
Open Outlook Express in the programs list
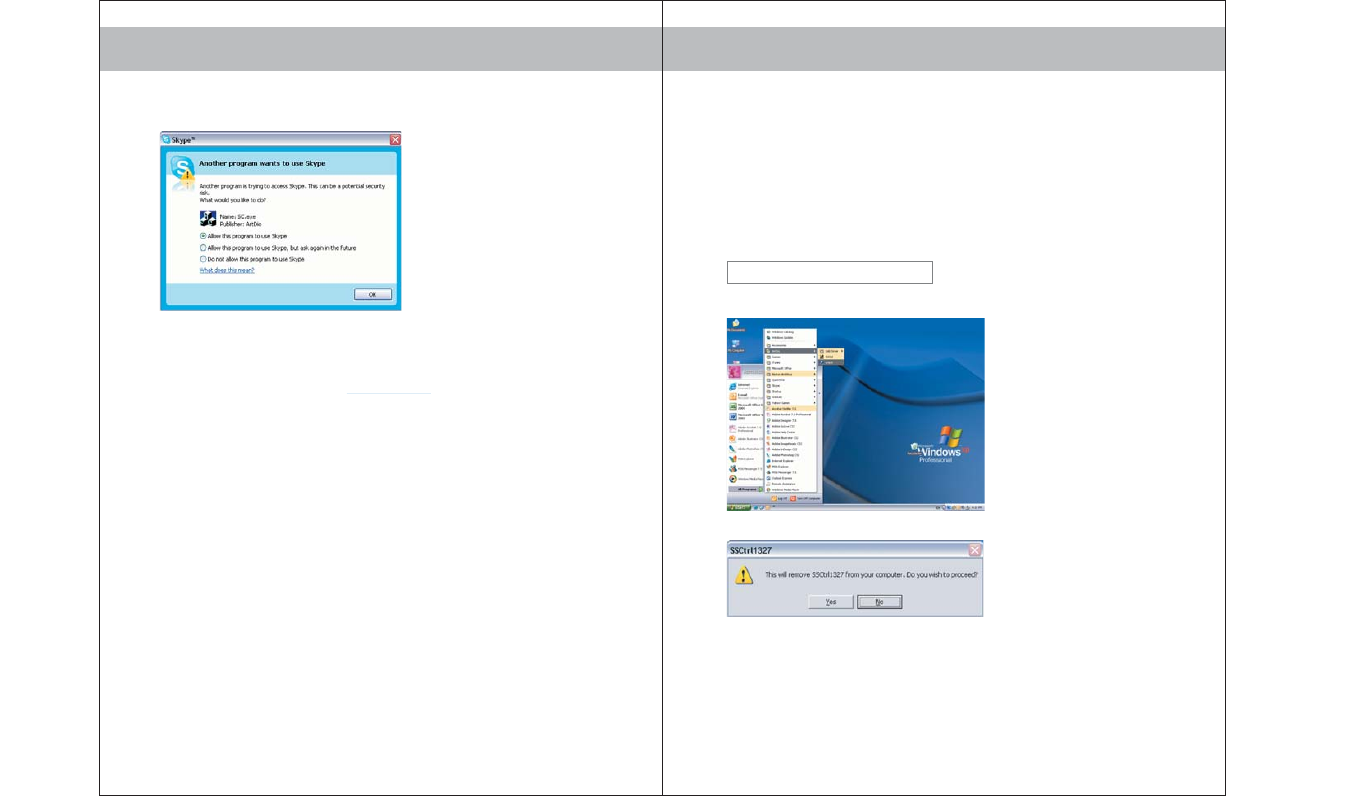(x=790, y=478)
